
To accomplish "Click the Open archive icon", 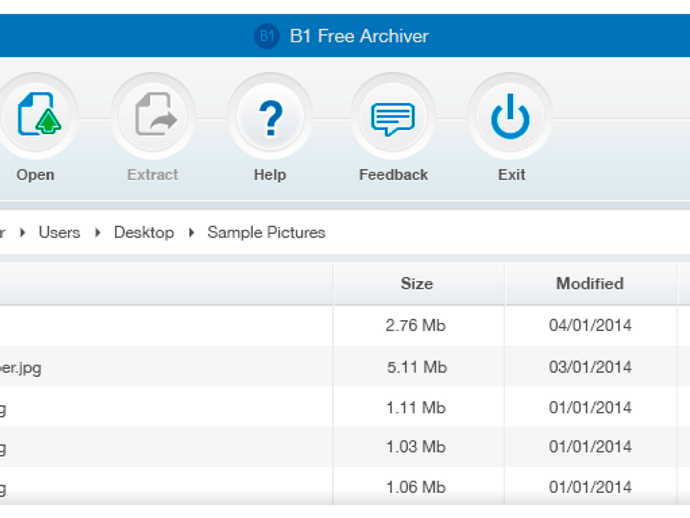I will (38, 114).
